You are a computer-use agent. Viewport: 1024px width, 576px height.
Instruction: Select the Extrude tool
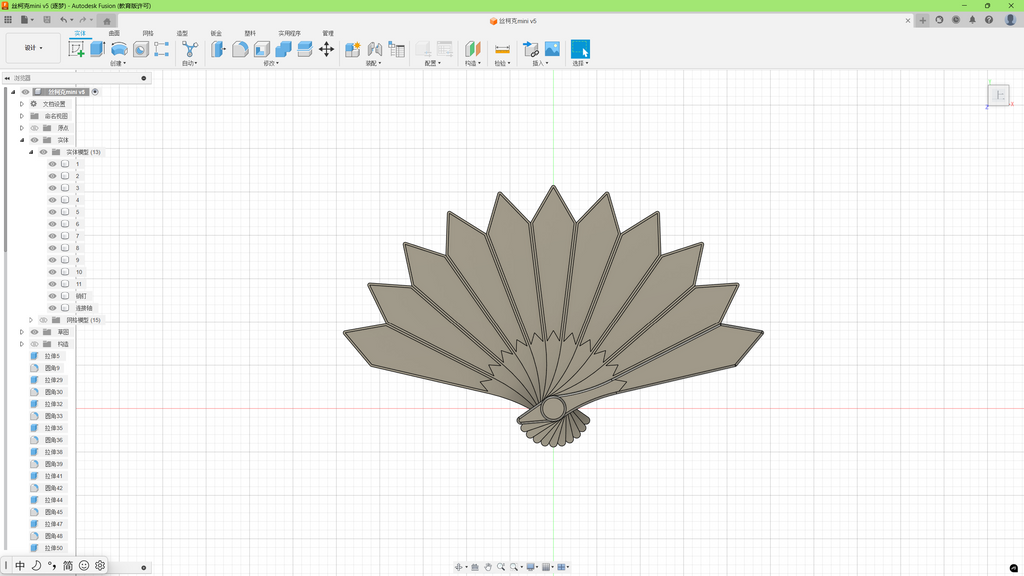point(98,49)
